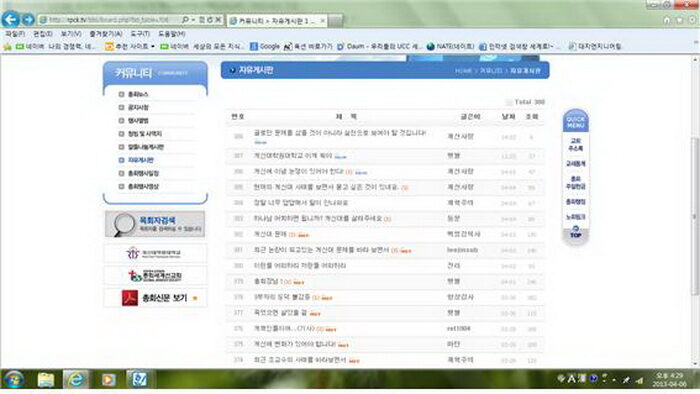Click the page's vertical scrollbar thumb
700x394 pixels.
[x=695, y=216]
